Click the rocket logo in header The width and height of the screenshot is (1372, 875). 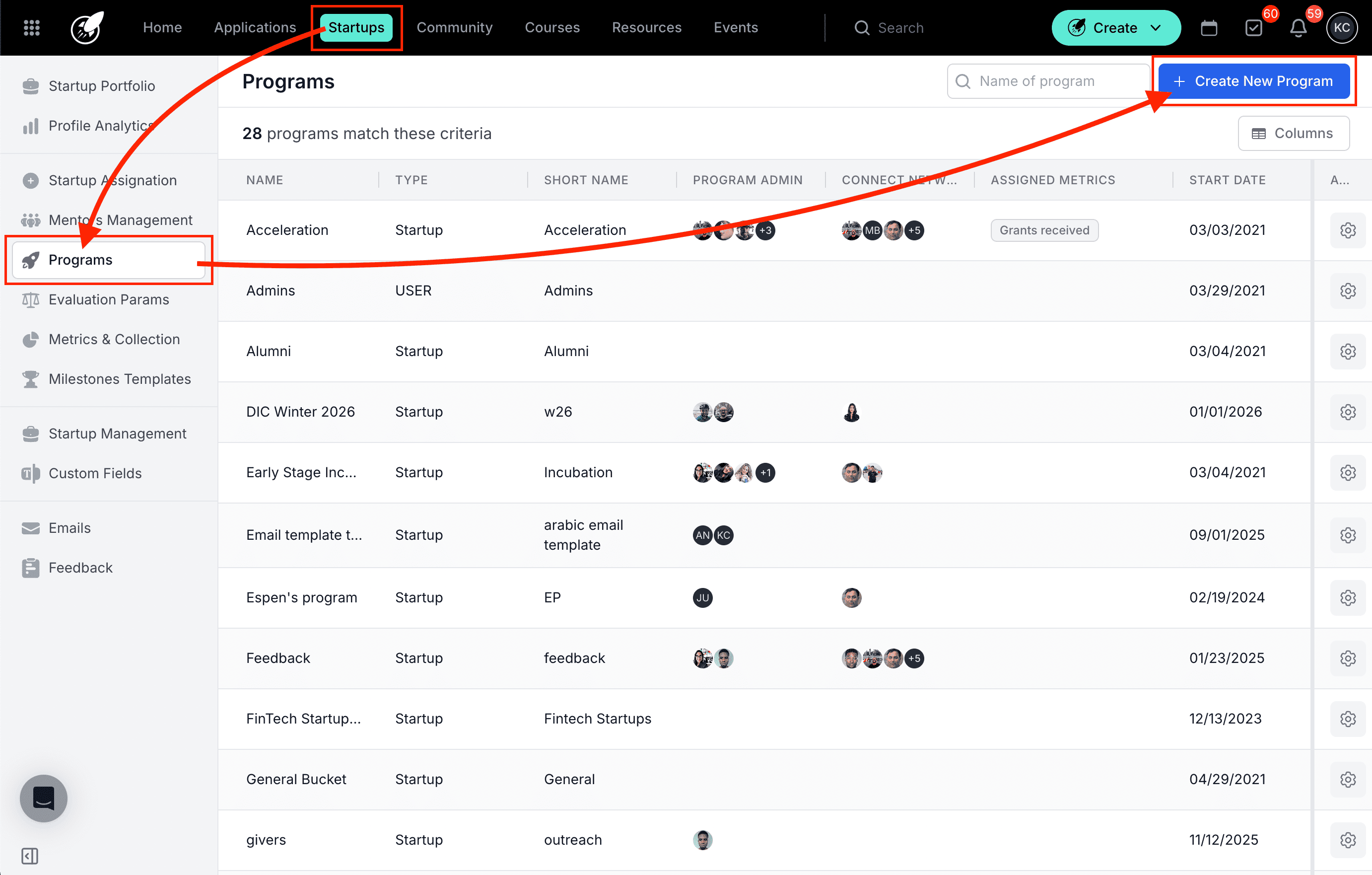86,27
